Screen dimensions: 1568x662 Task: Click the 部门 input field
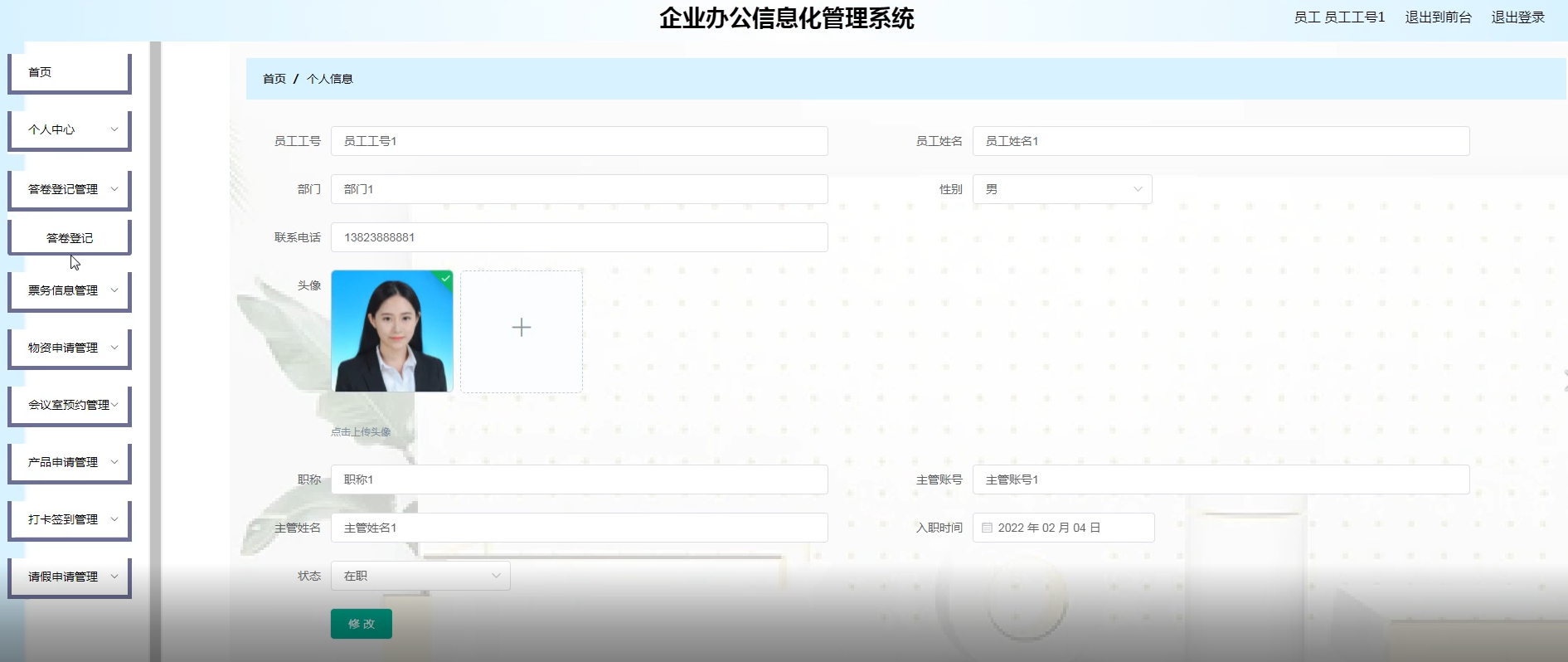pos(580,189)
